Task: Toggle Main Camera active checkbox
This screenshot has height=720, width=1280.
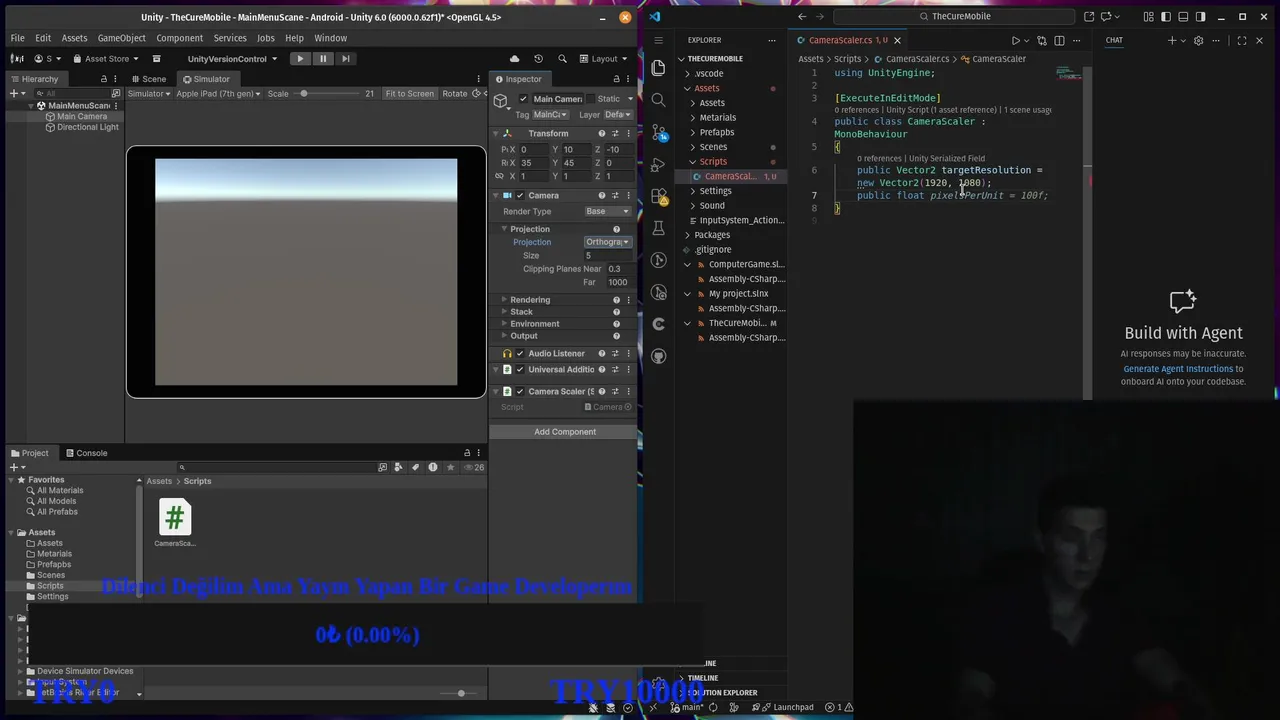Action: [x=523, y=99]
